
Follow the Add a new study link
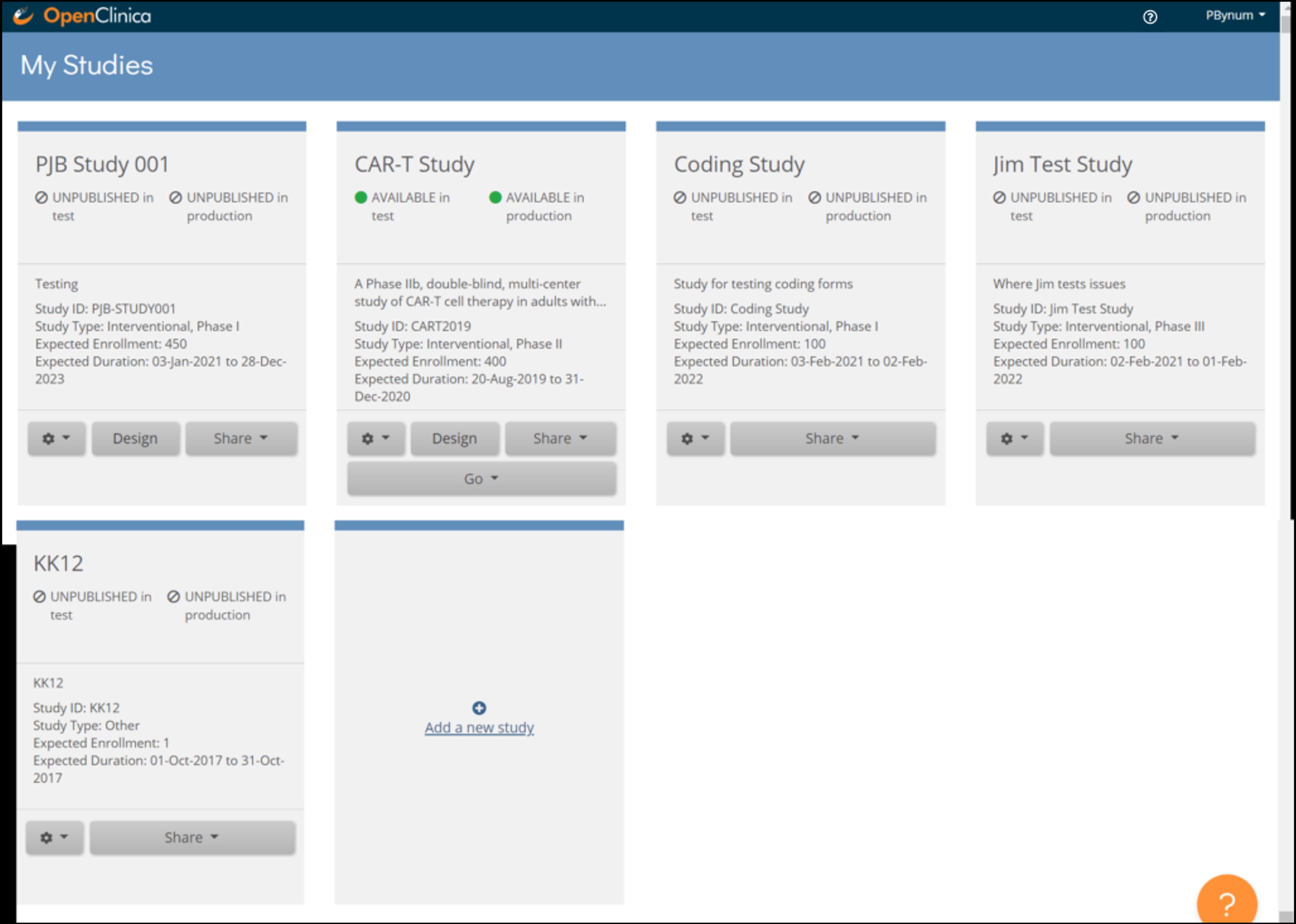(479, 728)
